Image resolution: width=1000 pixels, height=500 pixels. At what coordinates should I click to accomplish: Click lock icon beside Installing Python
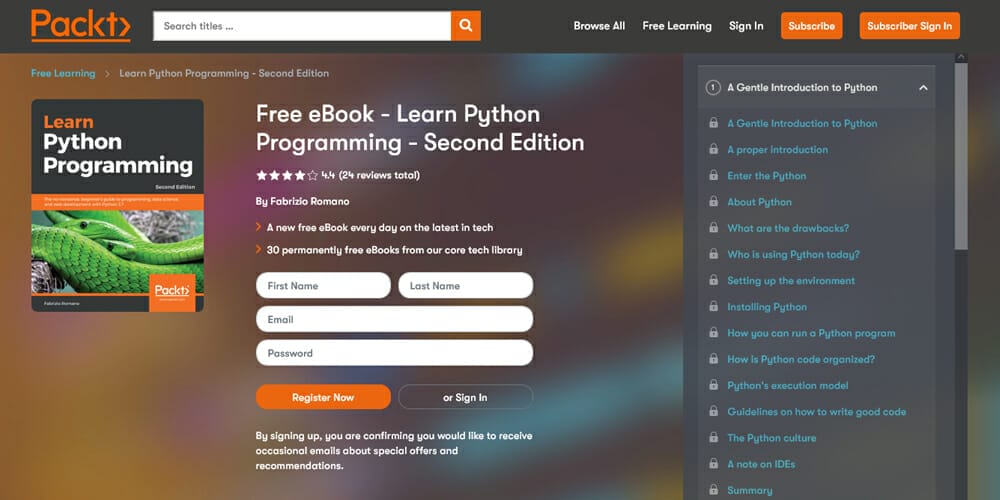[x=714, y=306]
